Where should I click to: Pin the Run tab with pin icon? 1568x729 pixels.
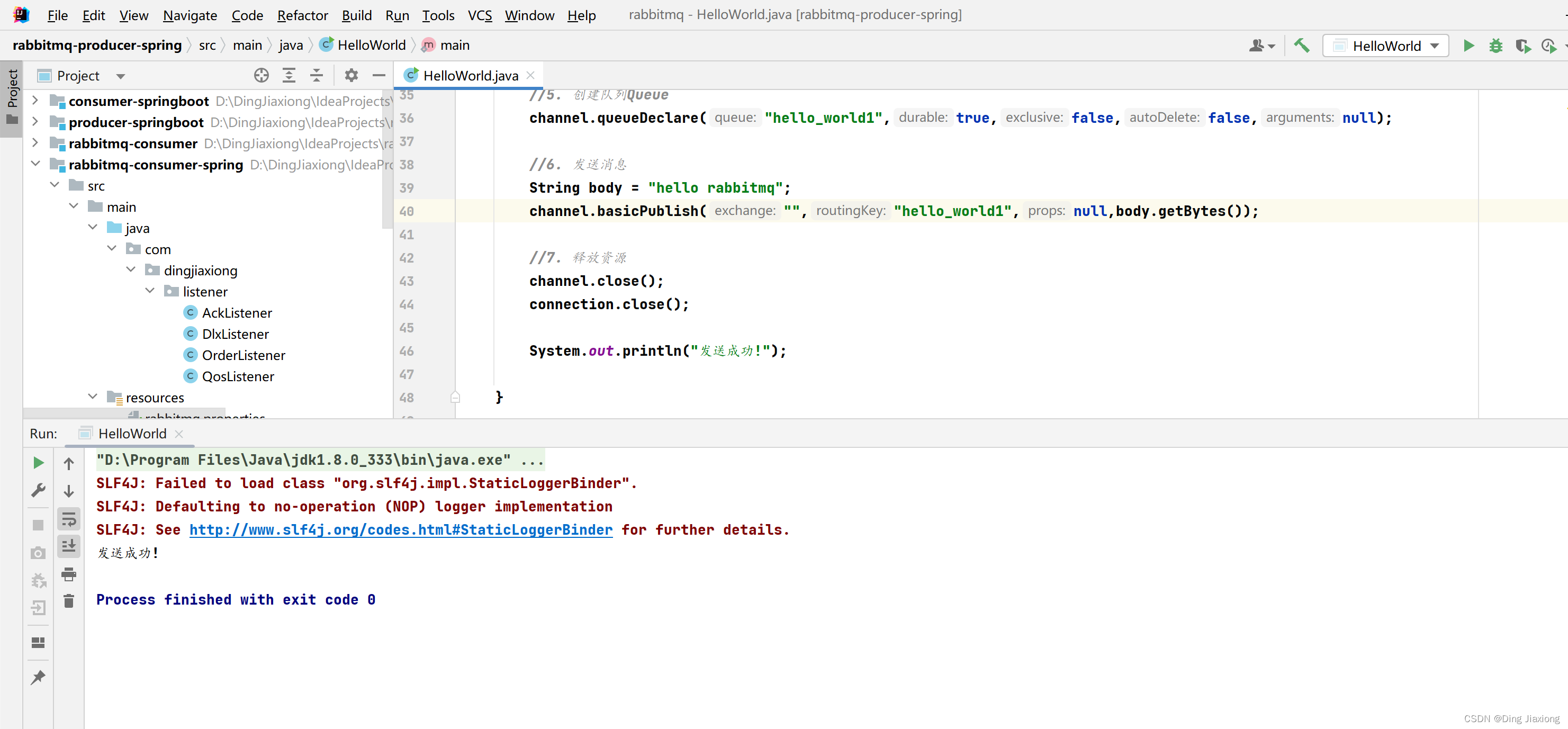pyautogui.click(x=38, y=677)
